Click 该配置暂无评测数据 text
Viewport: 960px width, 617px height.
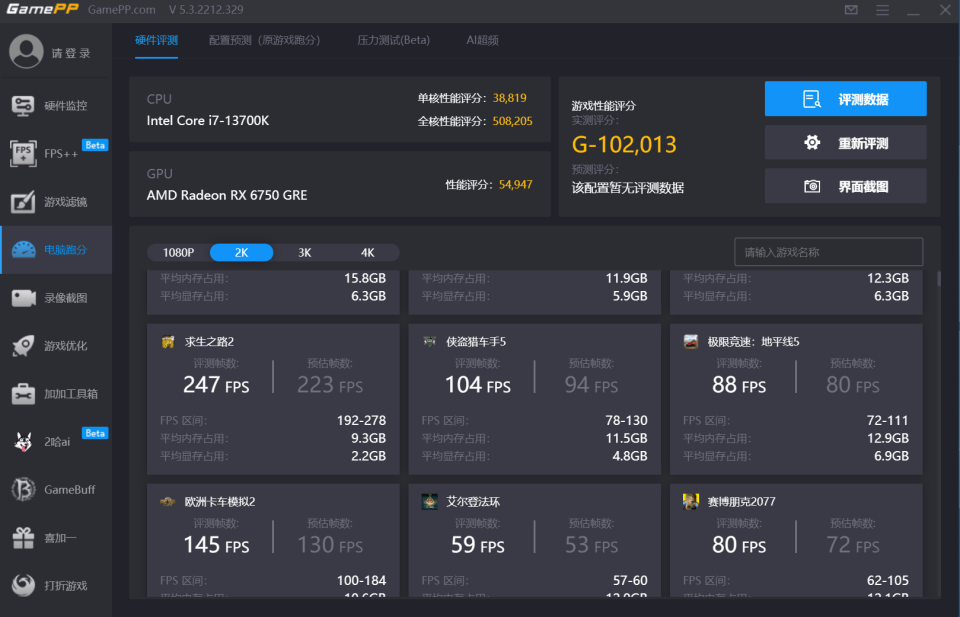click(x=628, y=188)
